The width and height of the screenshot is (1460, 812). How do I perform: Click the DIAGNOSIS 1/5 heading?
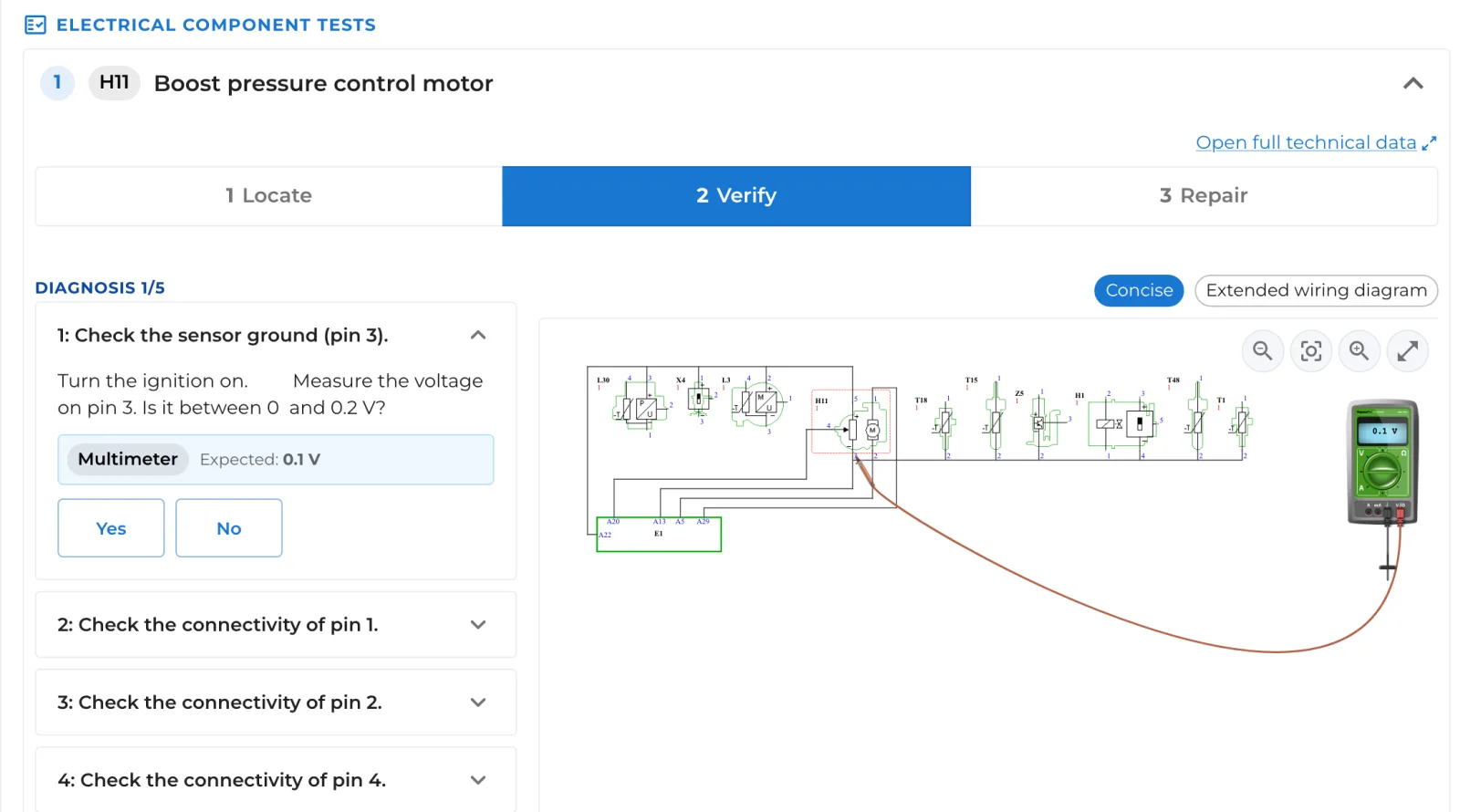100,288
